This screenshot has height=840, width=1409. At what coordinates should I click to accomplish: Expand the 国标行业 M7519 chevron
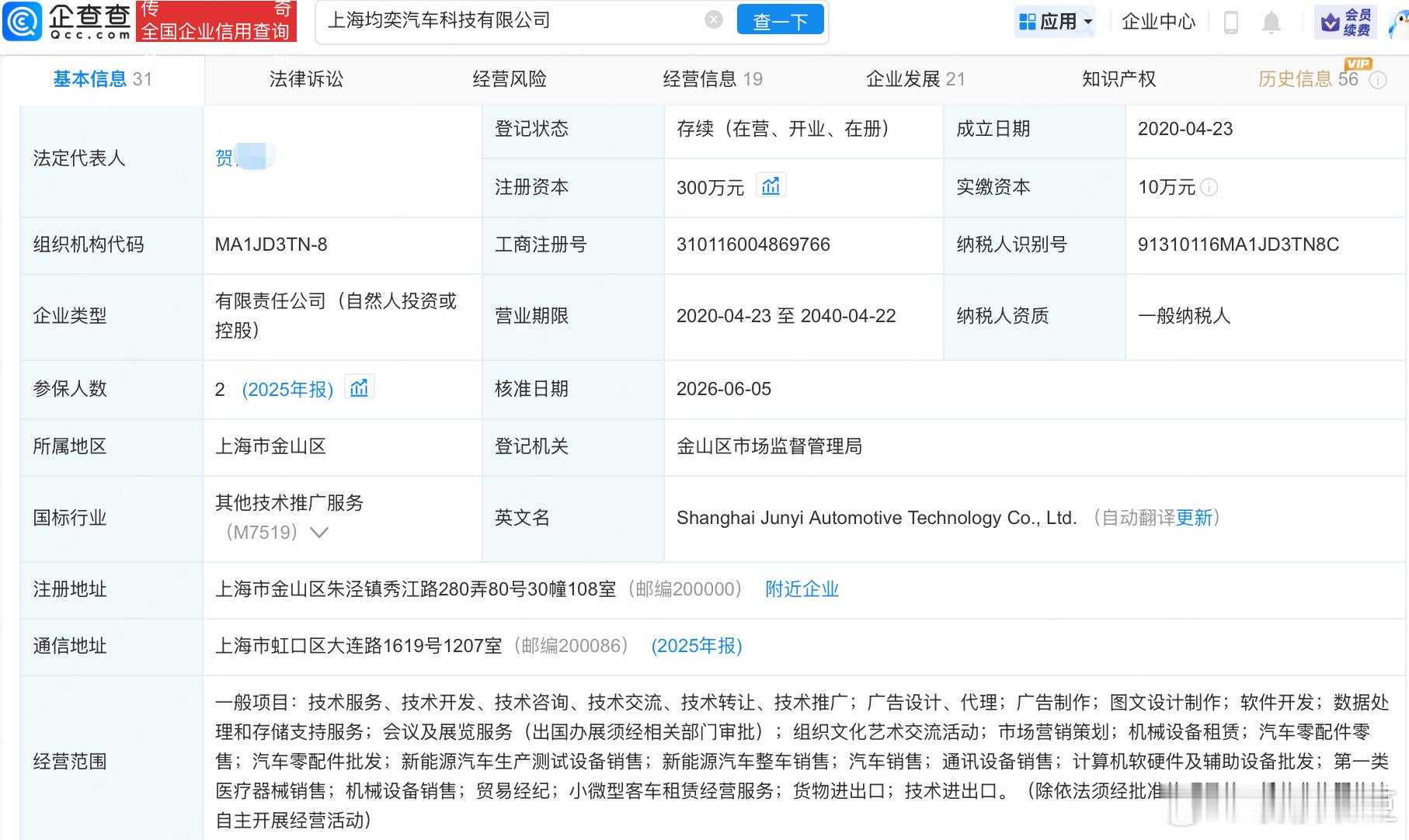(319, 533)
